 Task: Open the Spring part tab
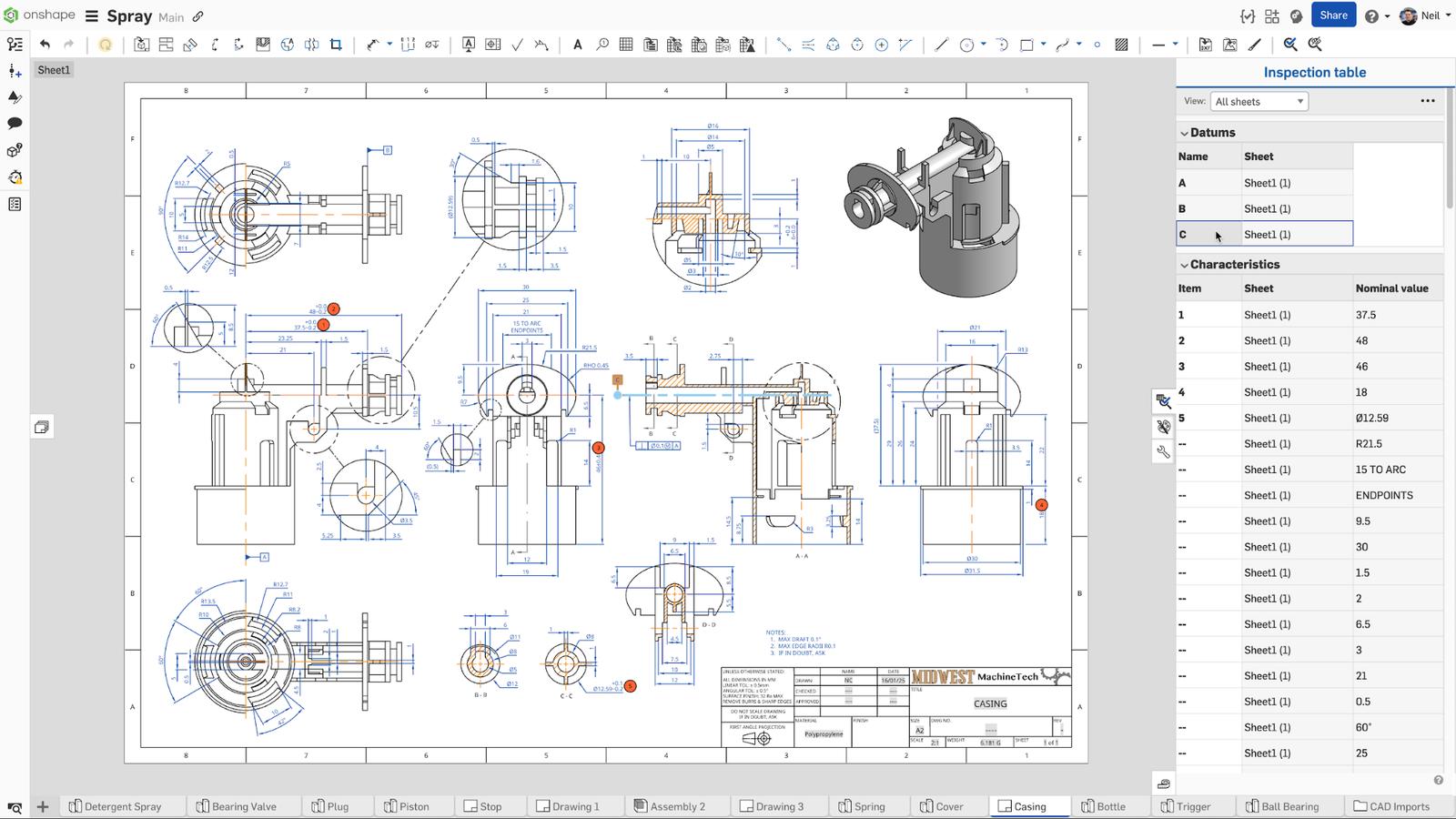pos(869,806)
